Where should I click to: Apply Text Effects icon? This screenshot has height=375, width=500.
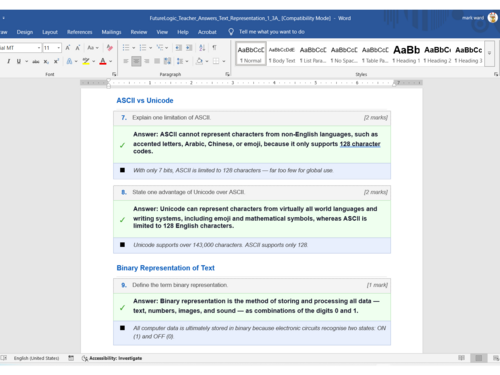[x=69, y=61]
